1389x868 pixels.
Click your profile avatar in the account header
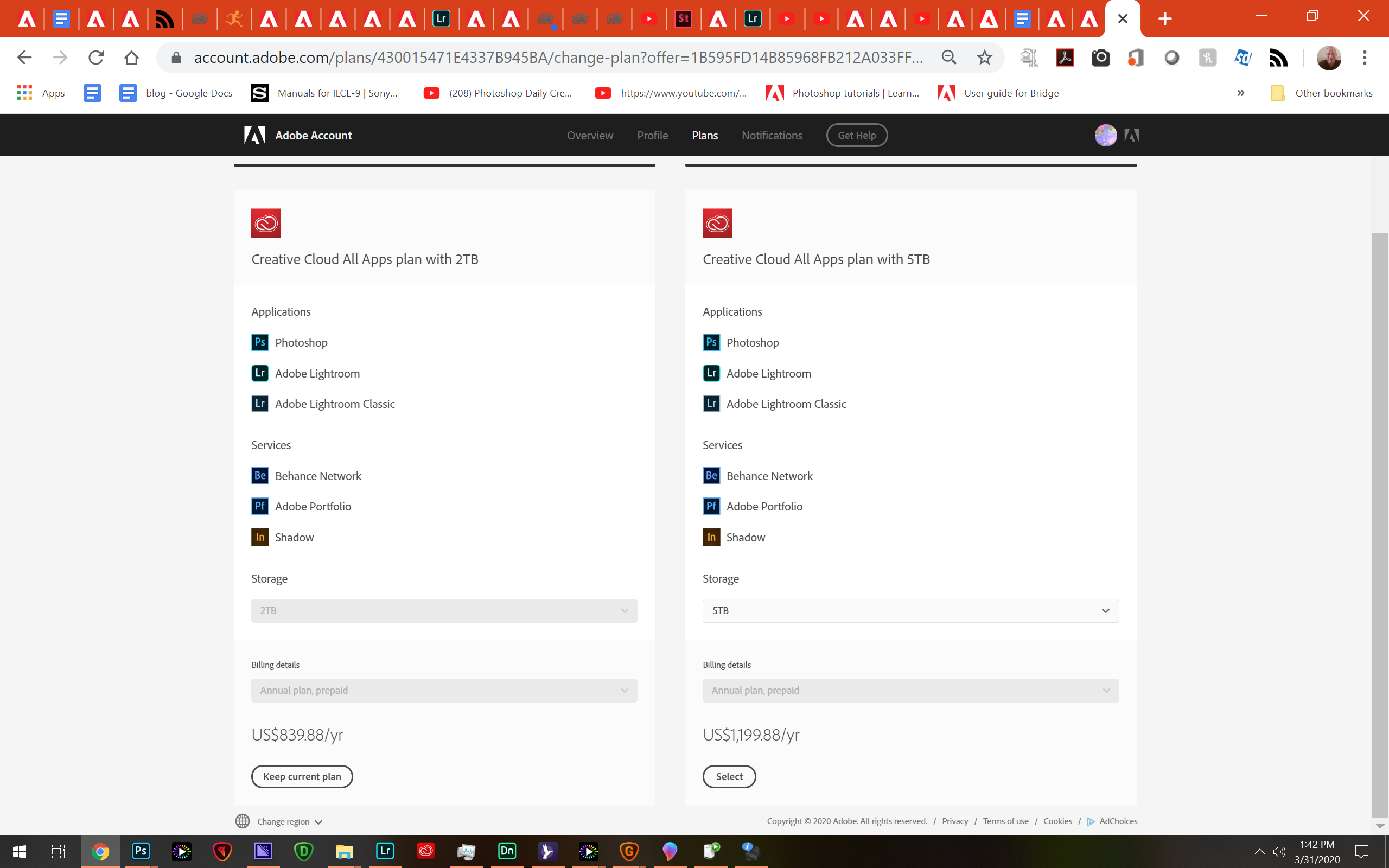(1105, 136)
